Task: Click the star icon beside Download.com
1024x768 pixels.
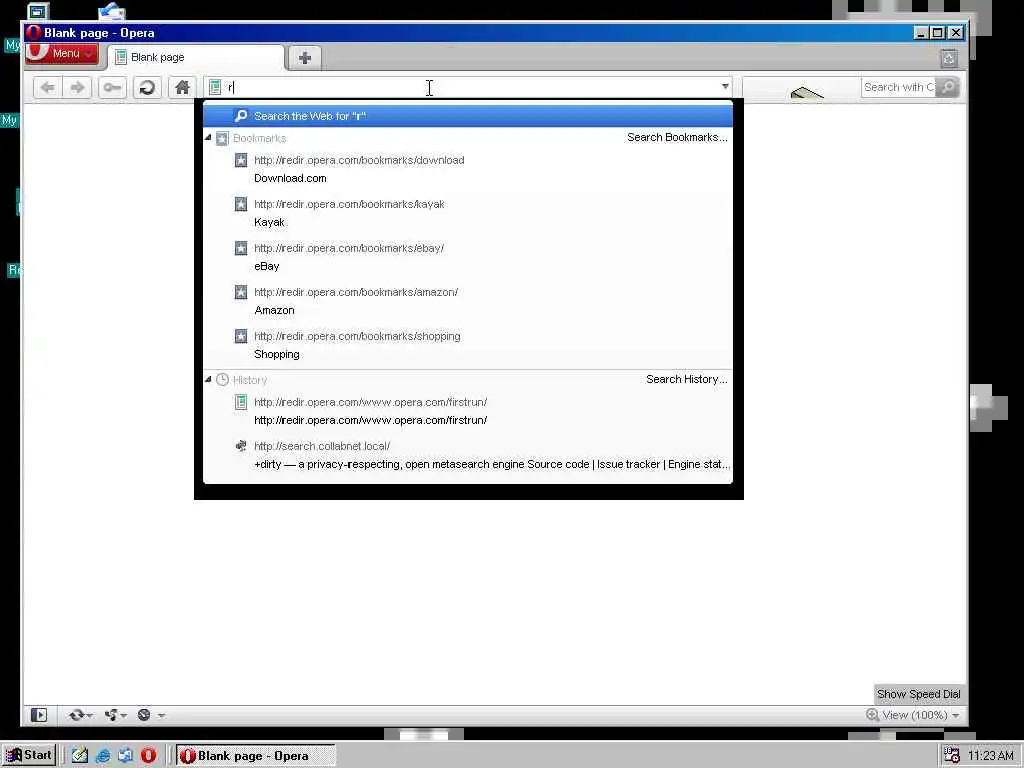Action: pos(241,160)
